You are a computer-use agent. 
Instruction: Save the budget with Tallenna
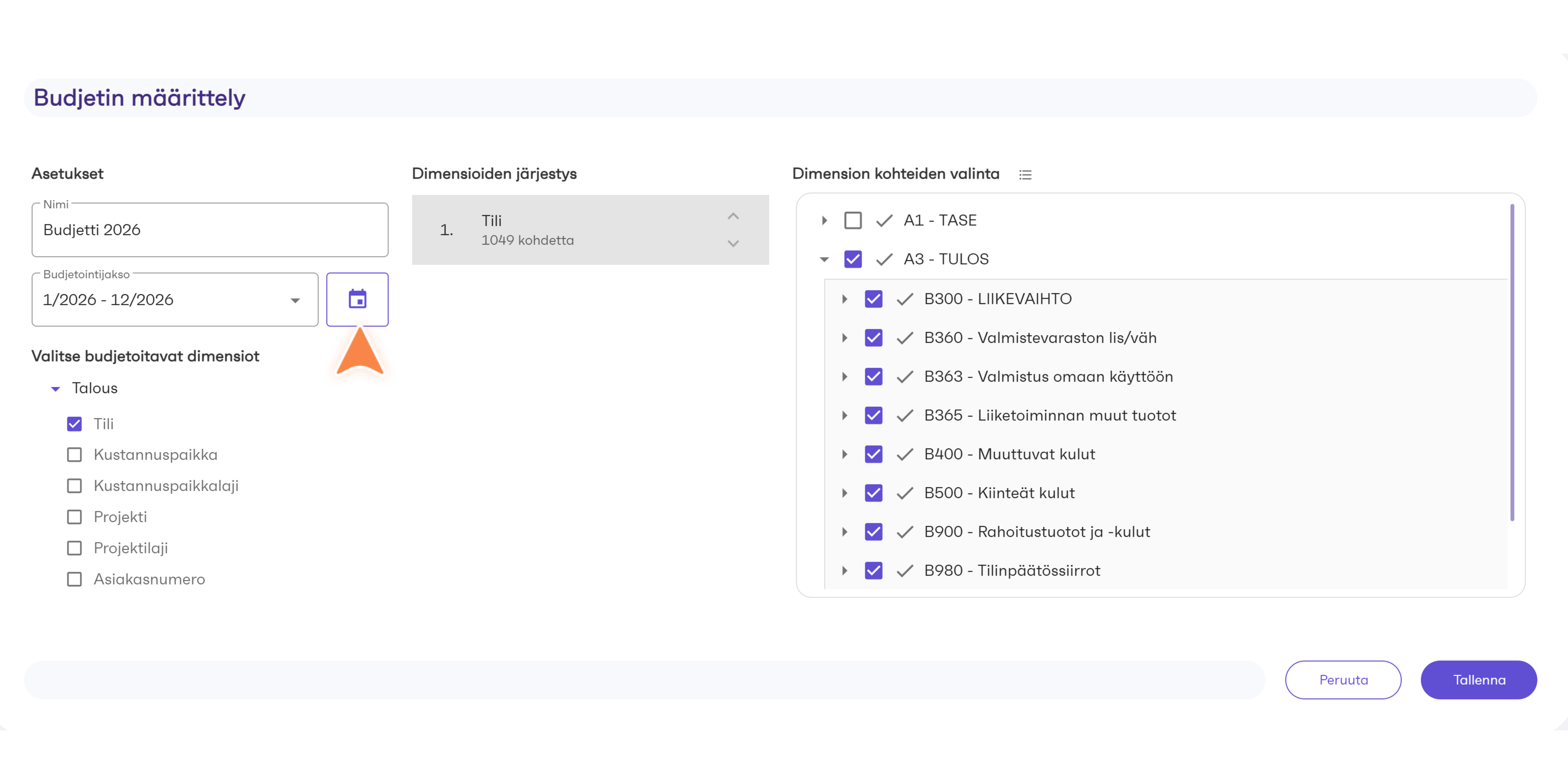pyautogui.click(x=1479, y=680)
